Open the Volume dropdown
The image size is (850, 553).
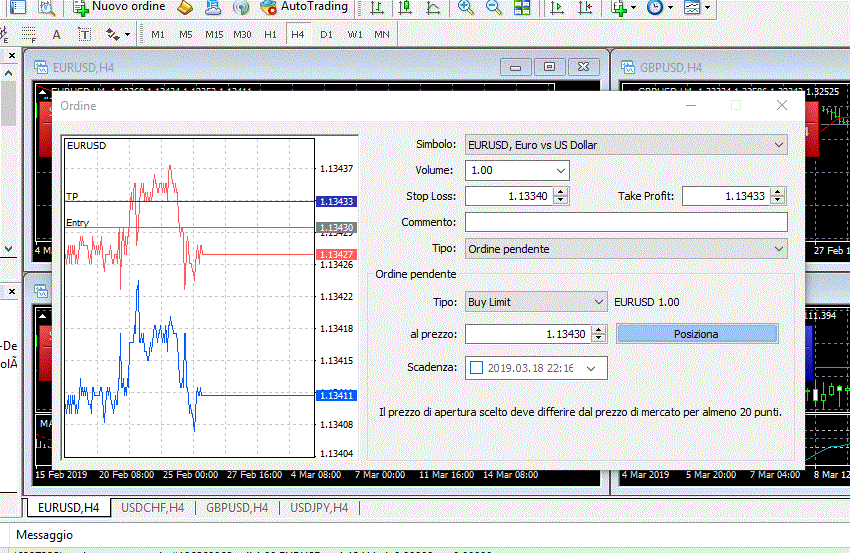click(516, 170)
